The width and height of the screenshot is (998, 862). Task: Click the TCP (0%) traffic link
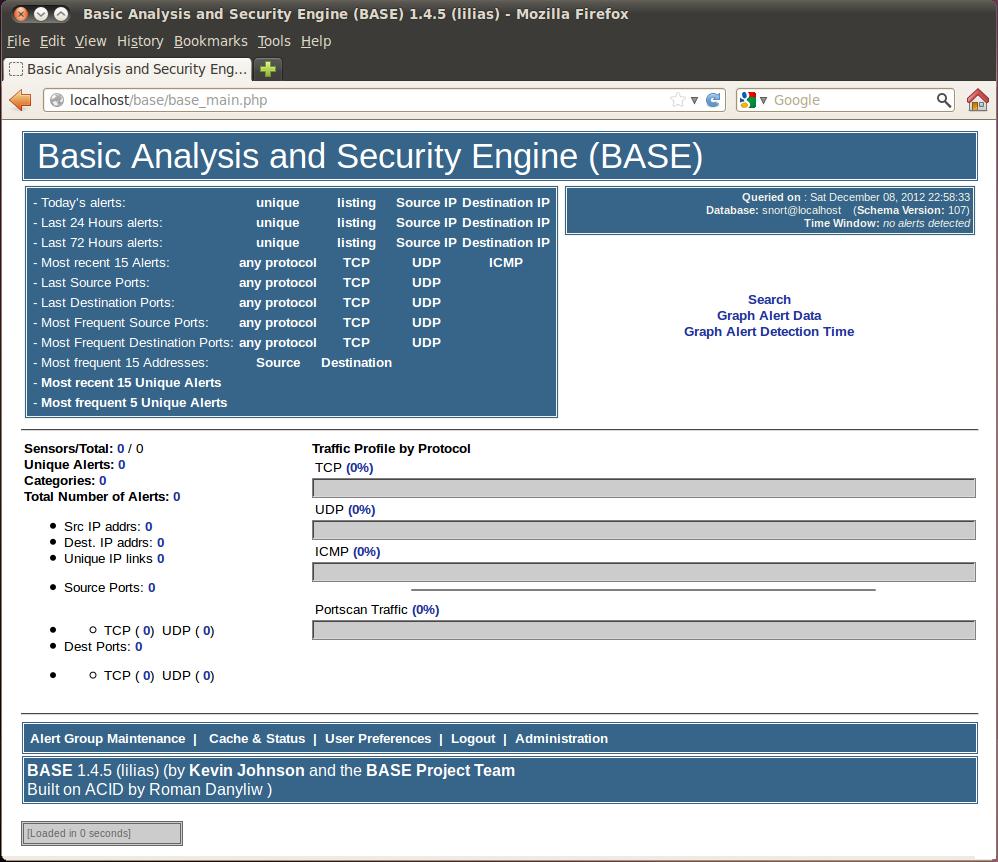(360, 468)
